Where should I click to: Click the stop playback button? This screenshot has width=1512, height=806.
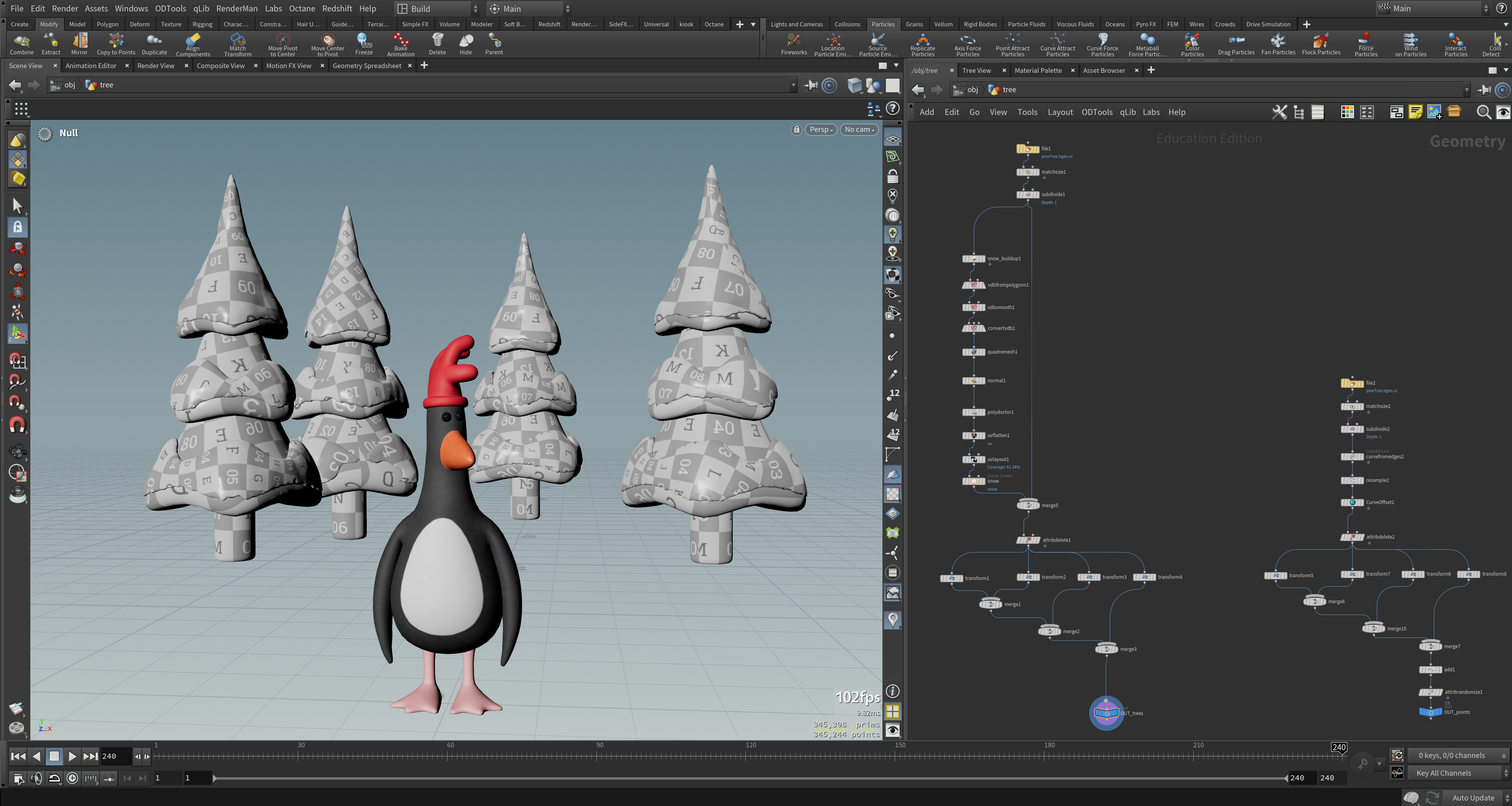point(54,756)
